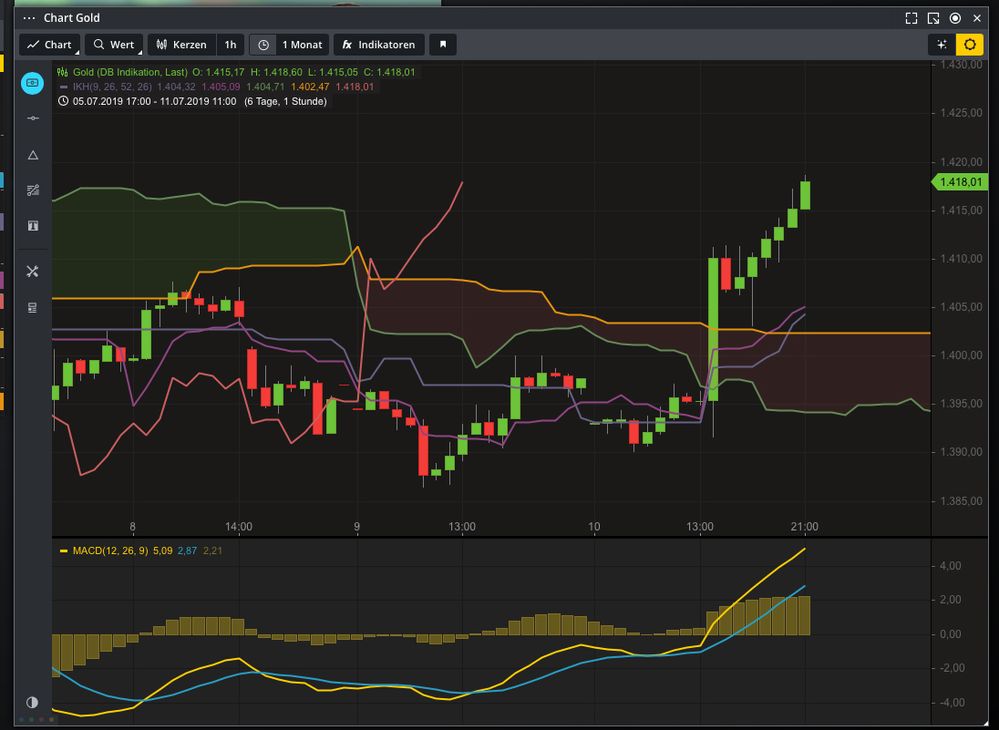
Task: Open the Wert search dropdown
Action: coord(113,44)
